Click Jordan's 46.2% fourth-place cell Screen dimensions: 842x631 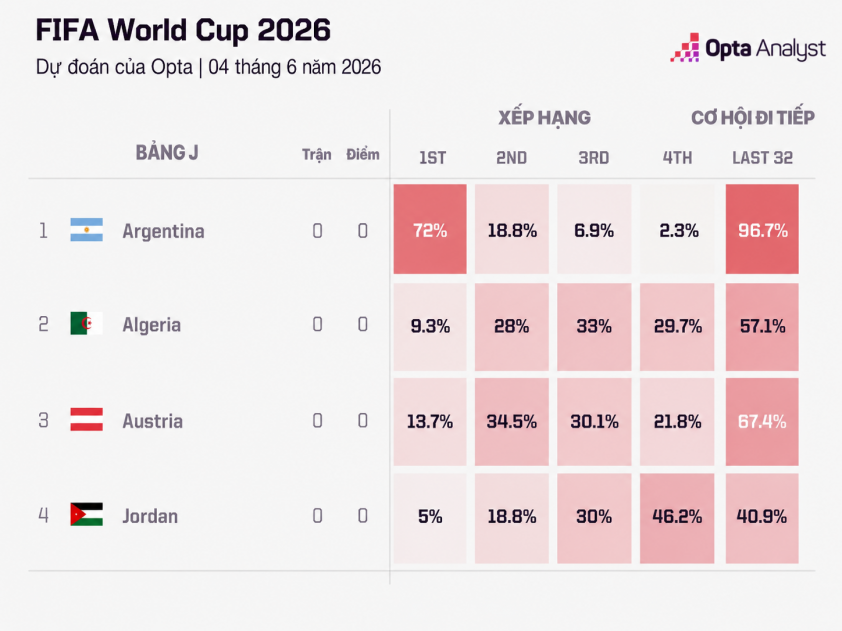coord(677,518)
